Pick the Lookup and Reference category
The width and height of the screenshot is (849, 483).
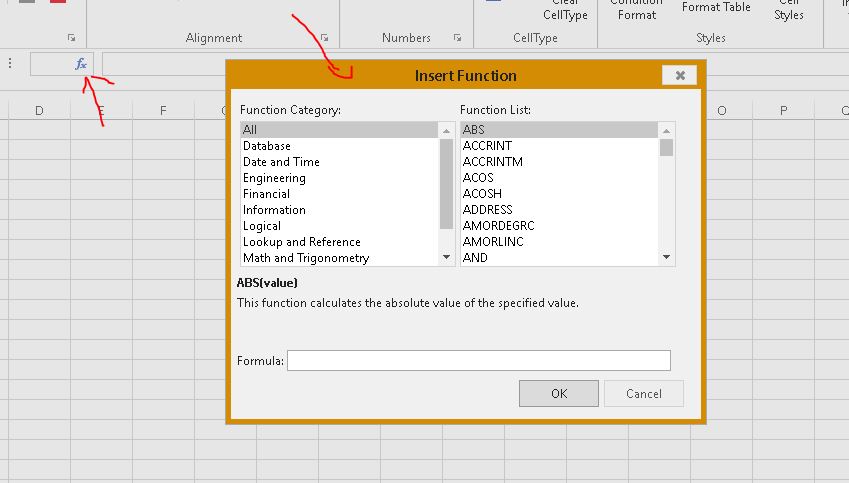[x=301, y=242]
